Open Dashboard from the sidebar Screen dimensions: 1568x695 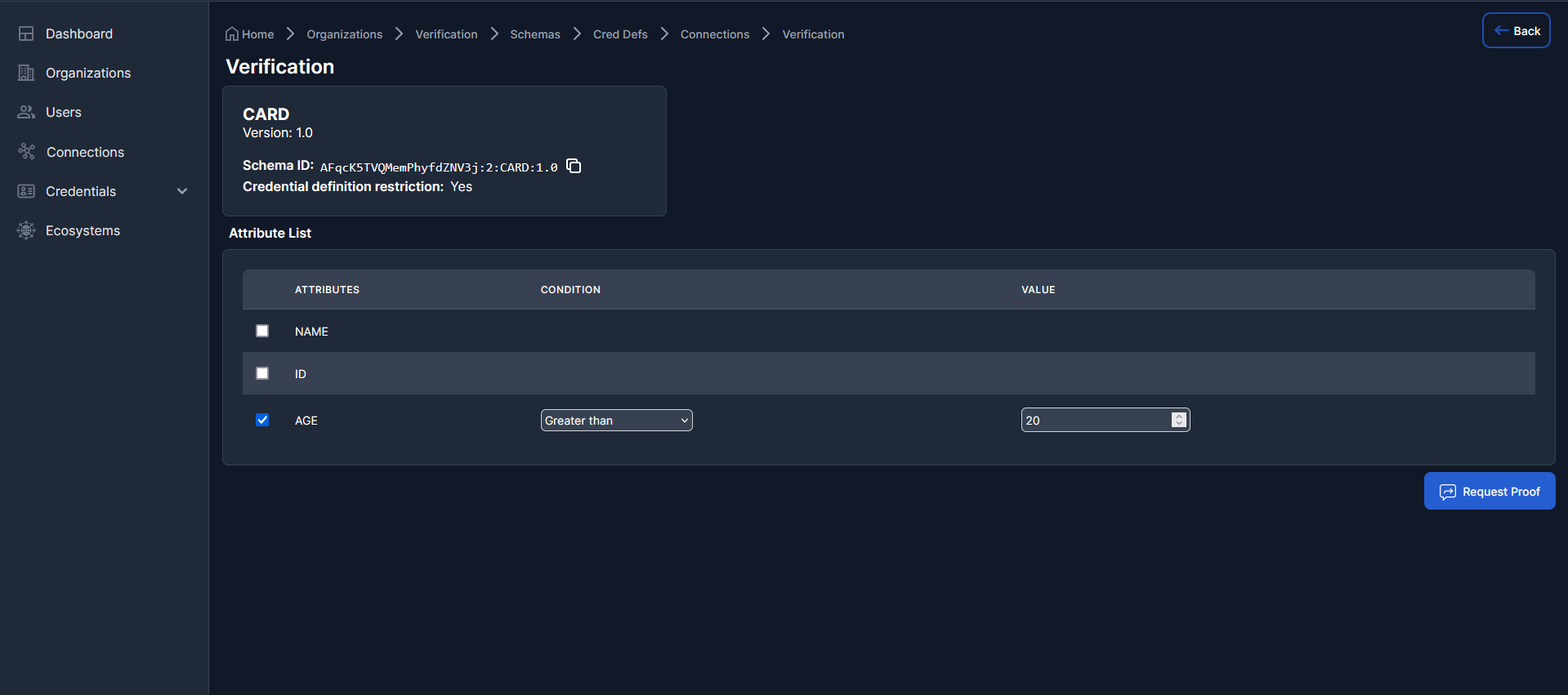79,33
